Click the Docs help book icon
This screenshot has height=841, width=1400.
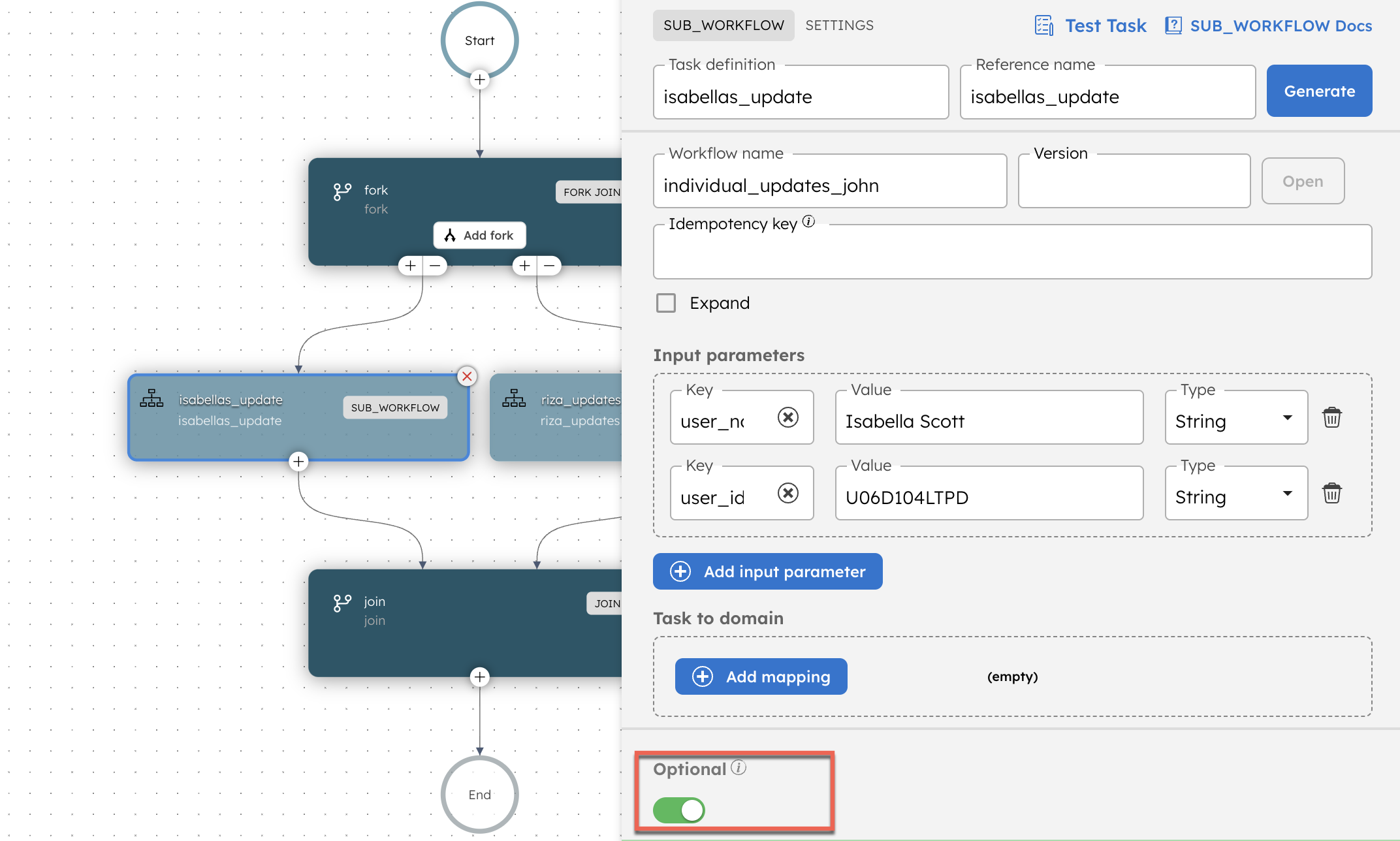click(1173, 25)
